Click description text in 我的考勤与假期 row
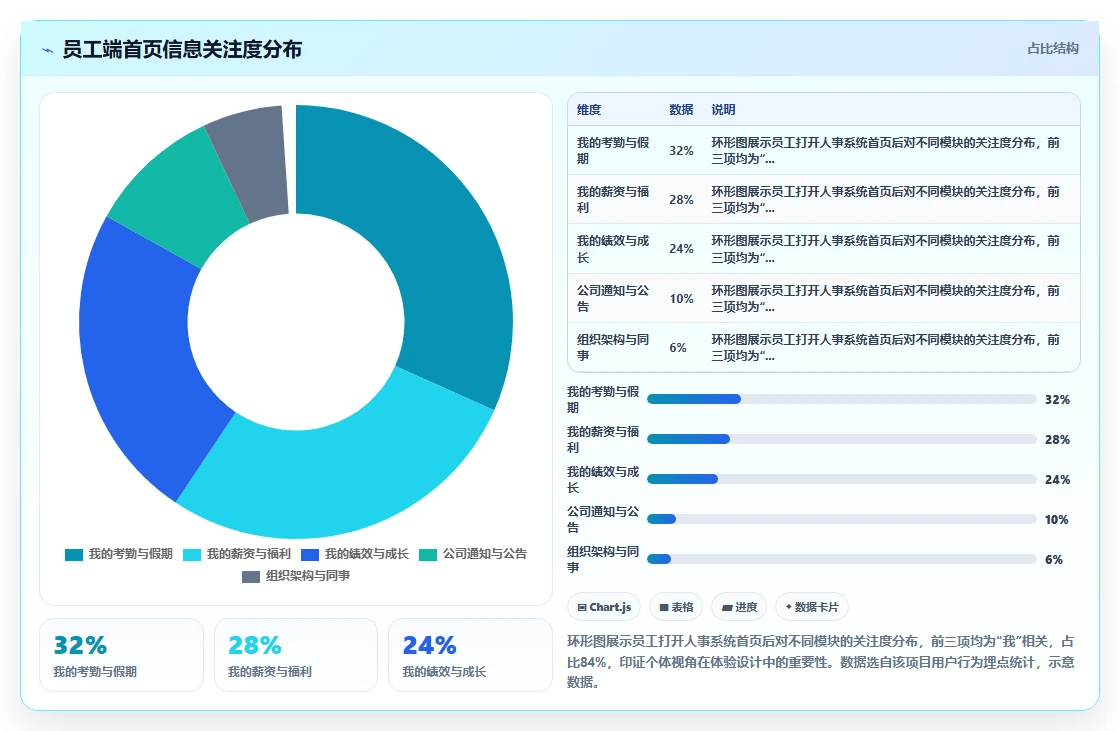 (886, 150)
